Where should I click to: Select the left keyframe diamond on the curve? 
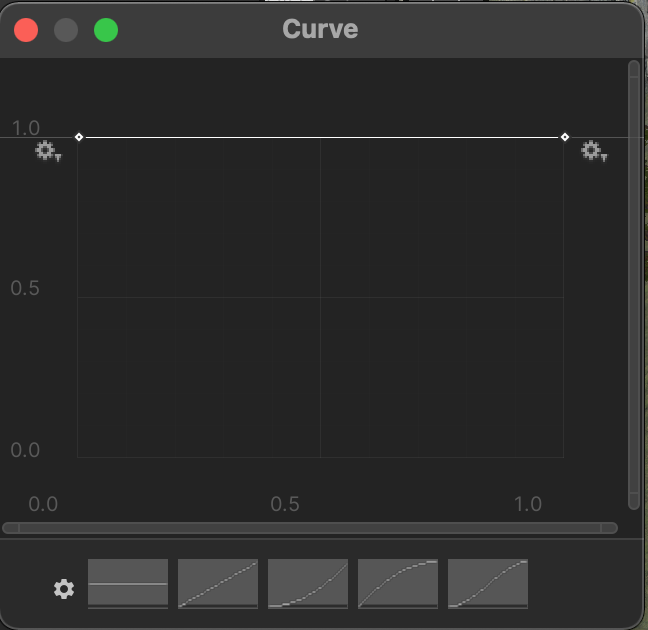pyautogui.click(x=79, y=137)
